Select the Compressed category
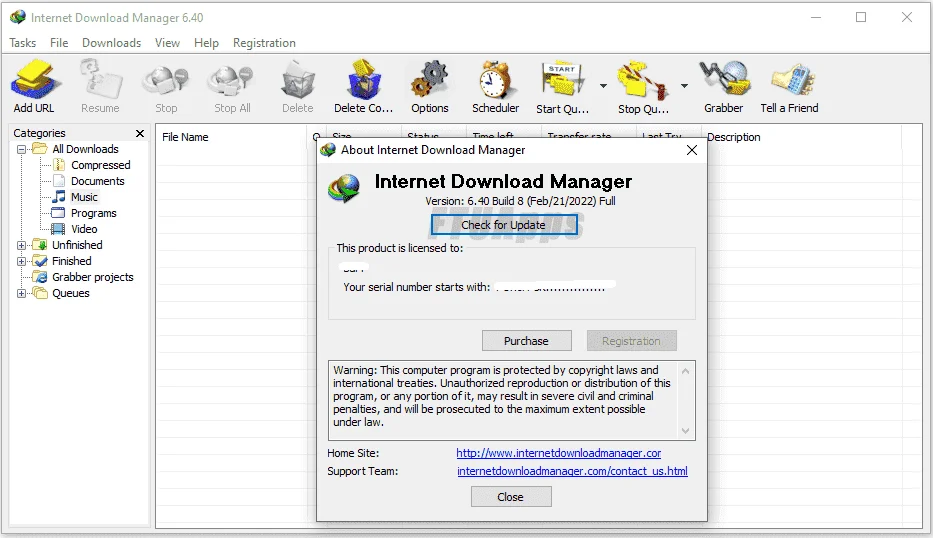The image size is (933, 538). point(101,165)
